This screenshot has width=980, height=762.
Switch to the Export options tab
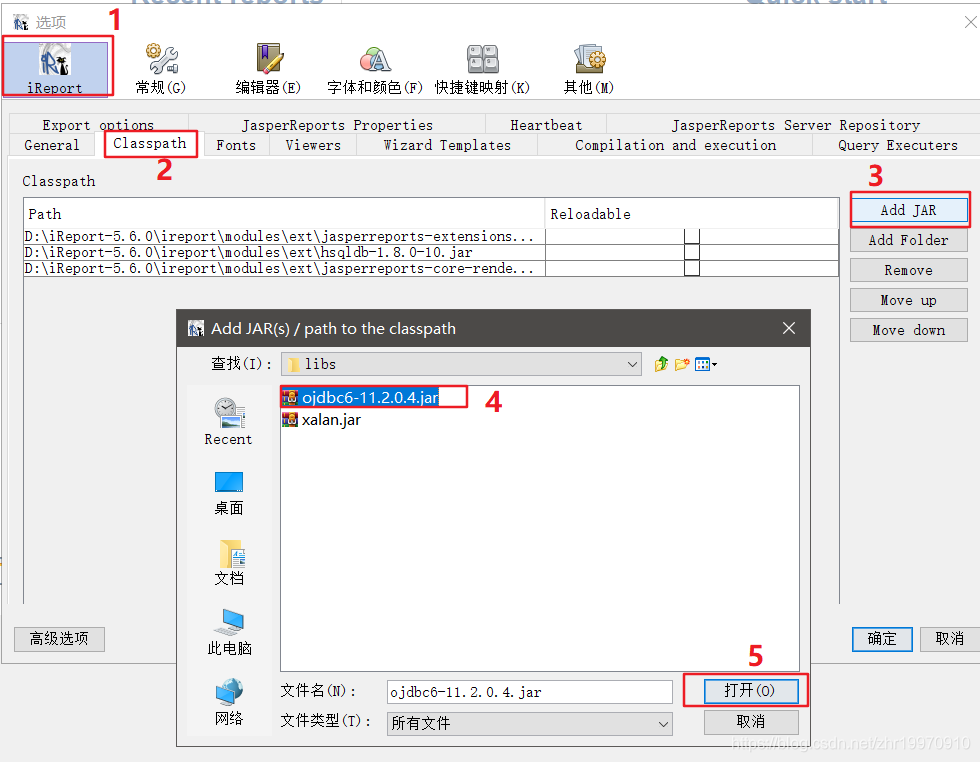point(98,124)
